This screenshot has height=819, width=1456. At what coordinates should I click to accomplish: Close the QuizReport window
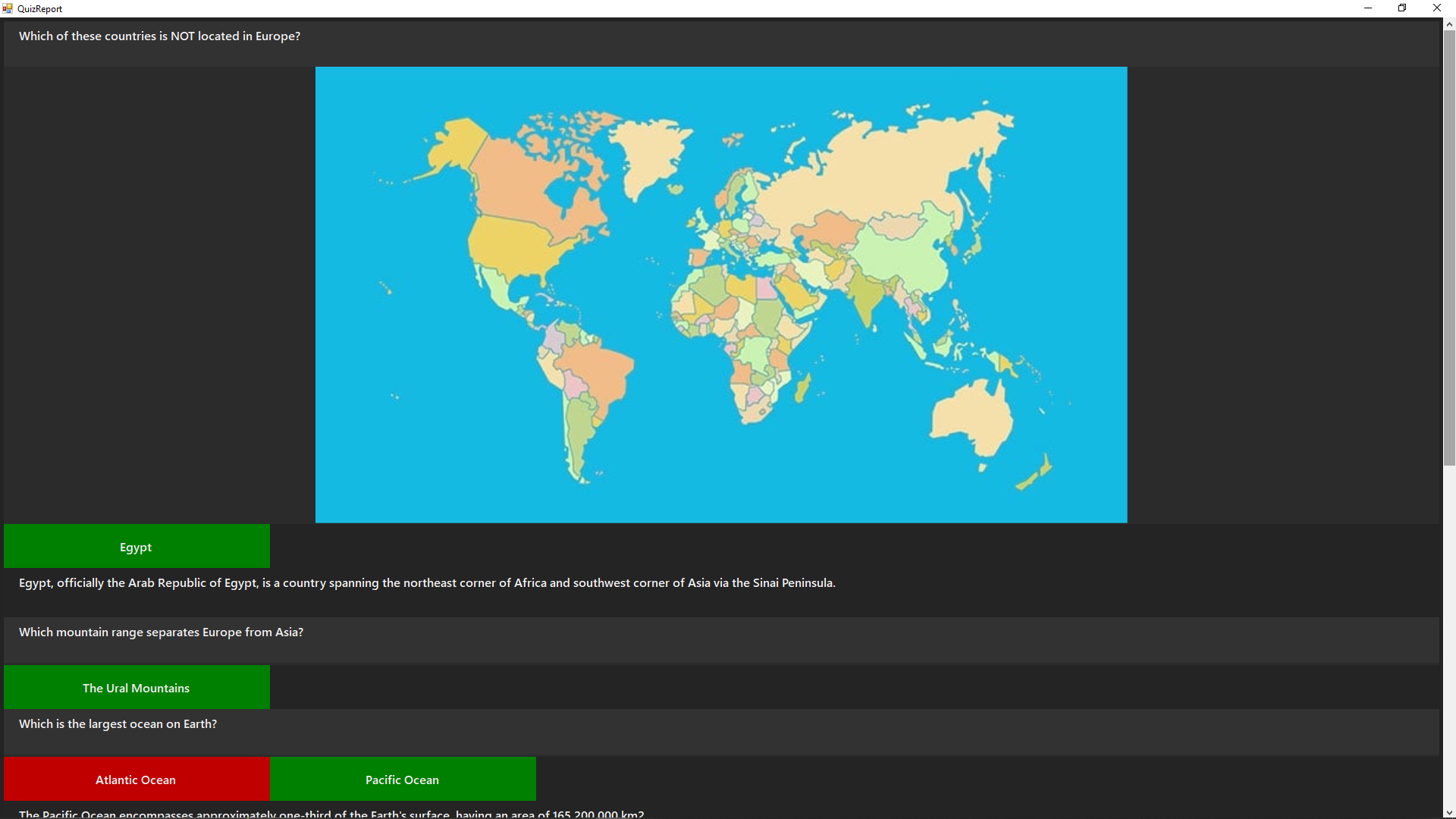[1436, 8]
